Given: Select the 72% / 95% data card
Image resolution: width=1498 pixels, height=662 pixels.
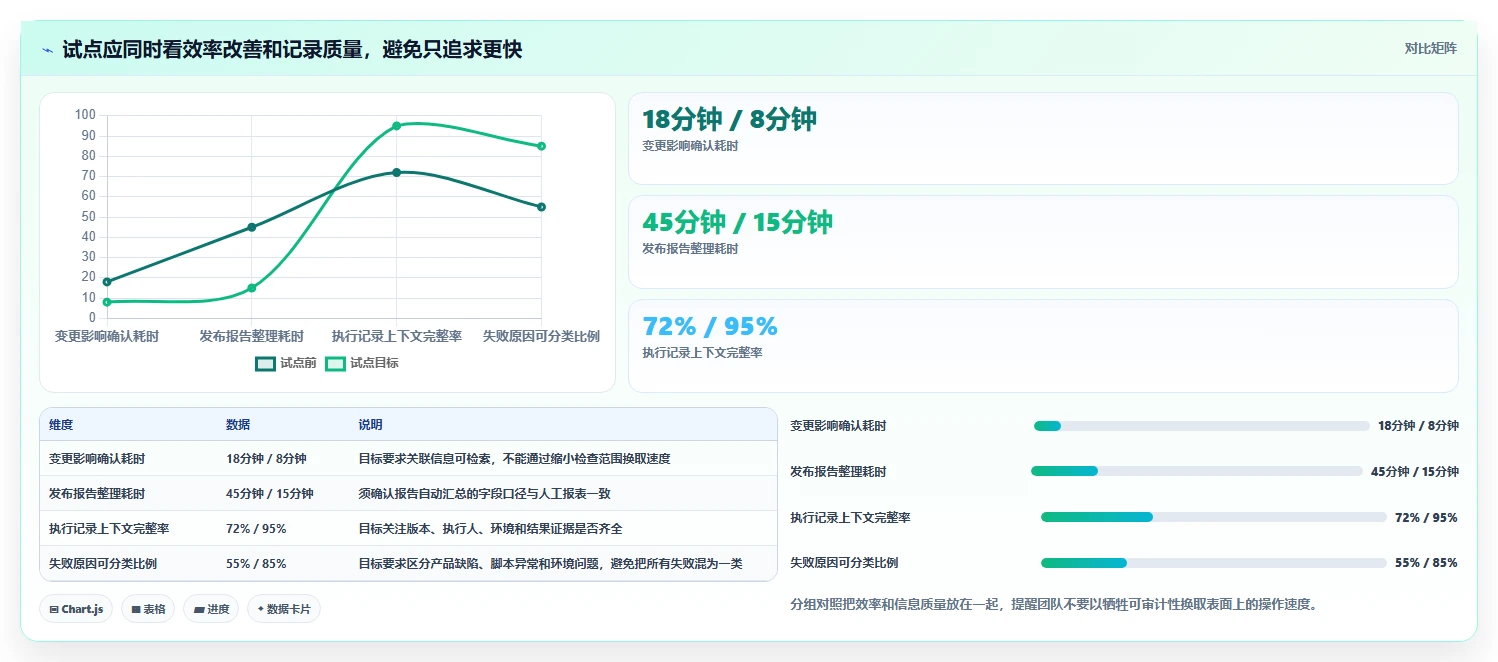Looking at the screenshot, I should coord(1043,346).
